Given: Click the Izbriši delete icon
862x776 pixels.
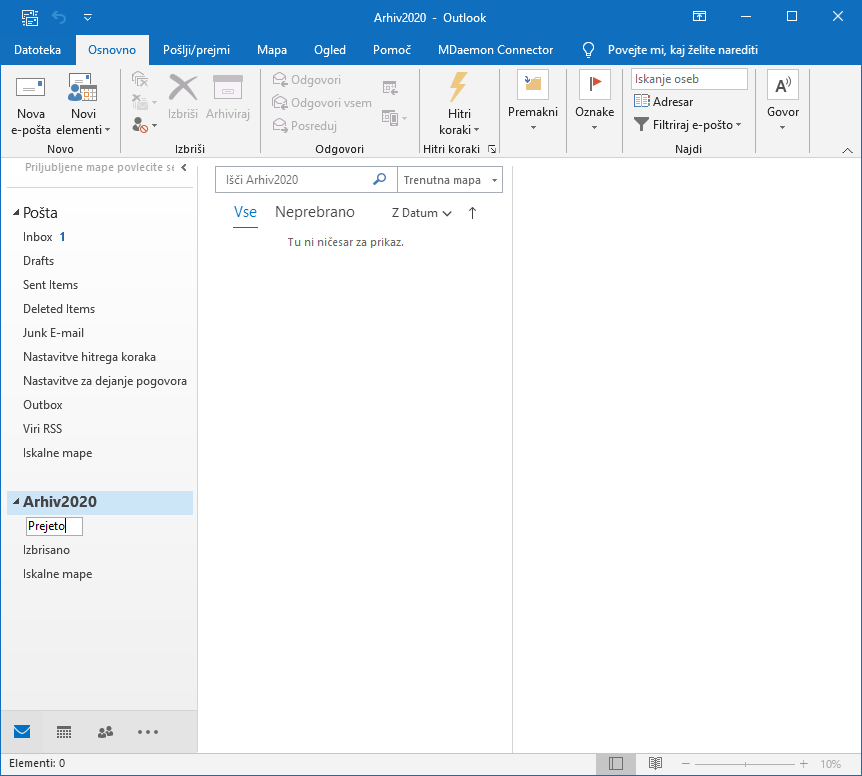Looking at the screenshot, I should 183,97.
